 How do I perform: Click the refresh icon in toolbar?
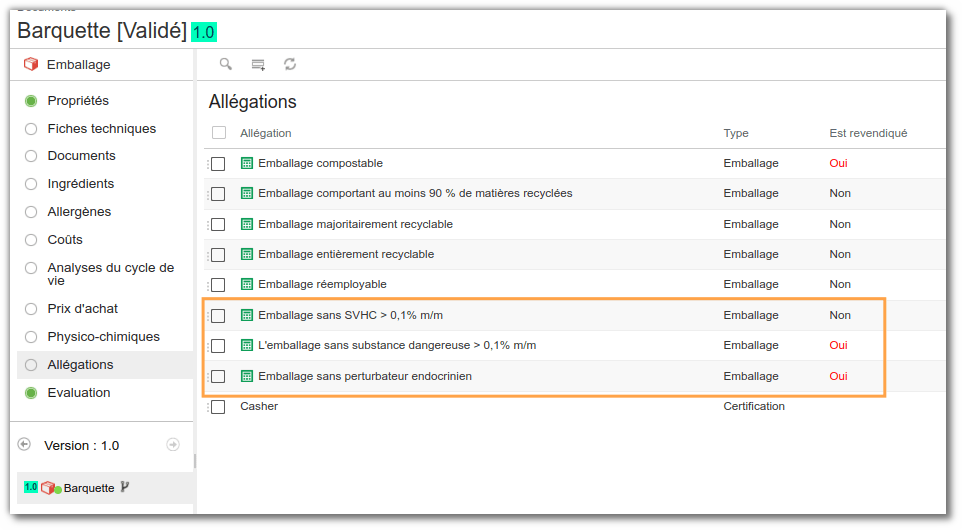290,64
